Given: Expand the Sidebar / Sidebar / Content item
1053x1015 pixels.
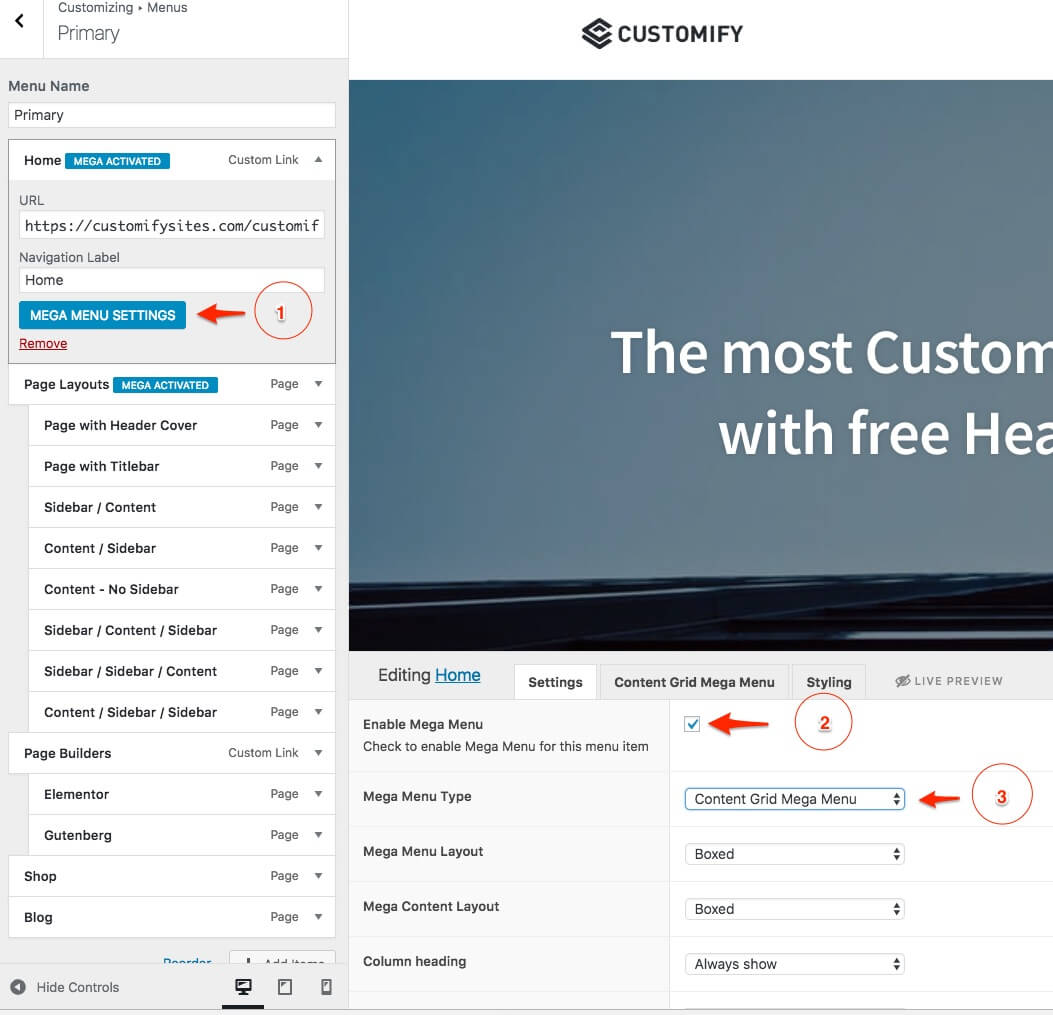Looking at the screenshot, I should point(318,671).
